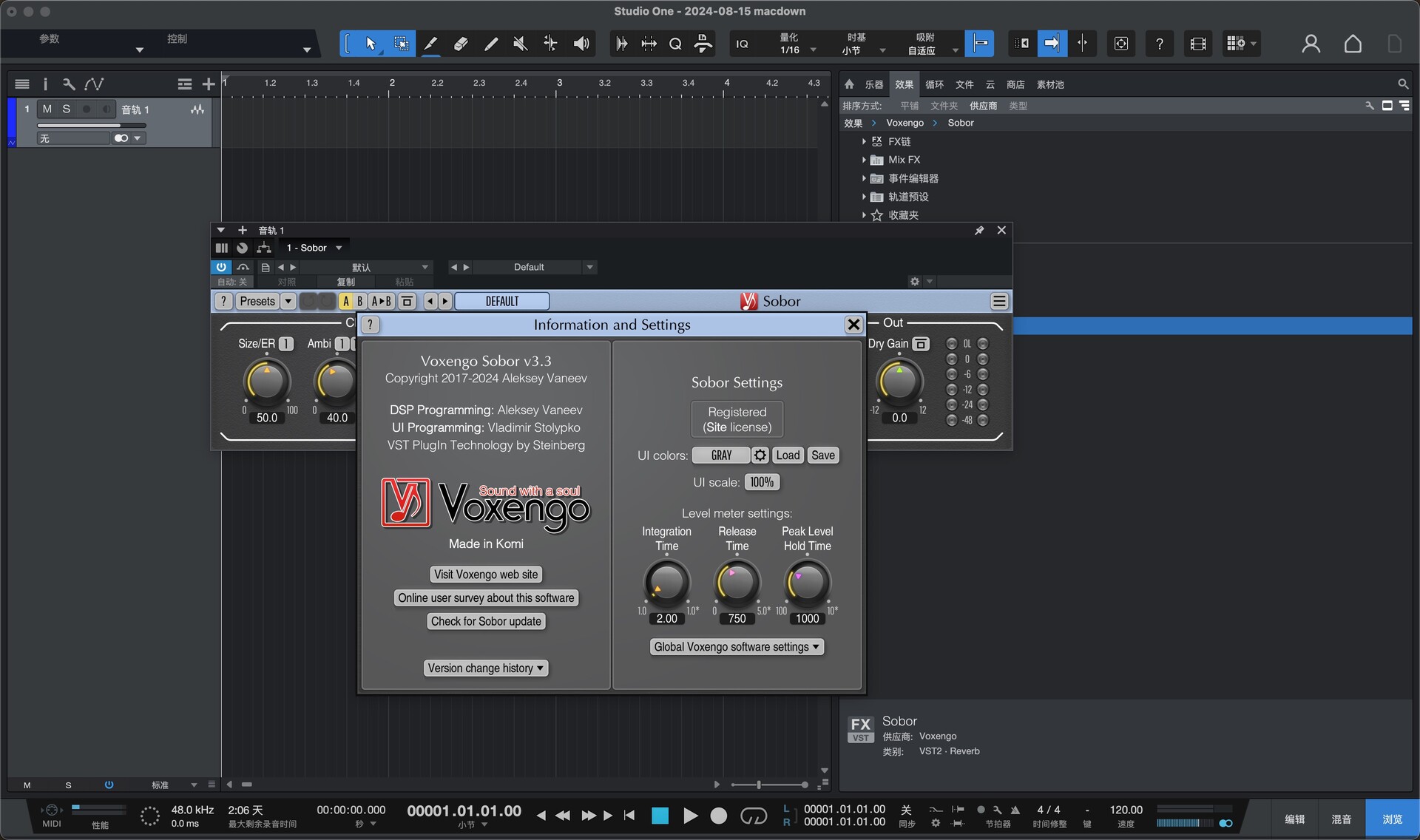
Task: Open track tools wrench icon
Action: [69, 84]
